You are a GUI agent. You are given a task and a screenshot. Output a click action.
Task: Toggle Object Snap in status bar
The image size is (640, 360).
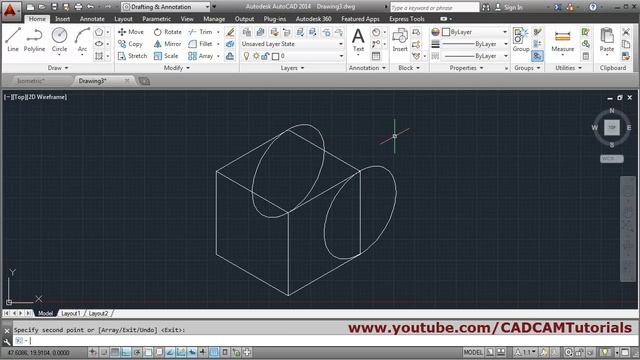[x=148, y=352]
